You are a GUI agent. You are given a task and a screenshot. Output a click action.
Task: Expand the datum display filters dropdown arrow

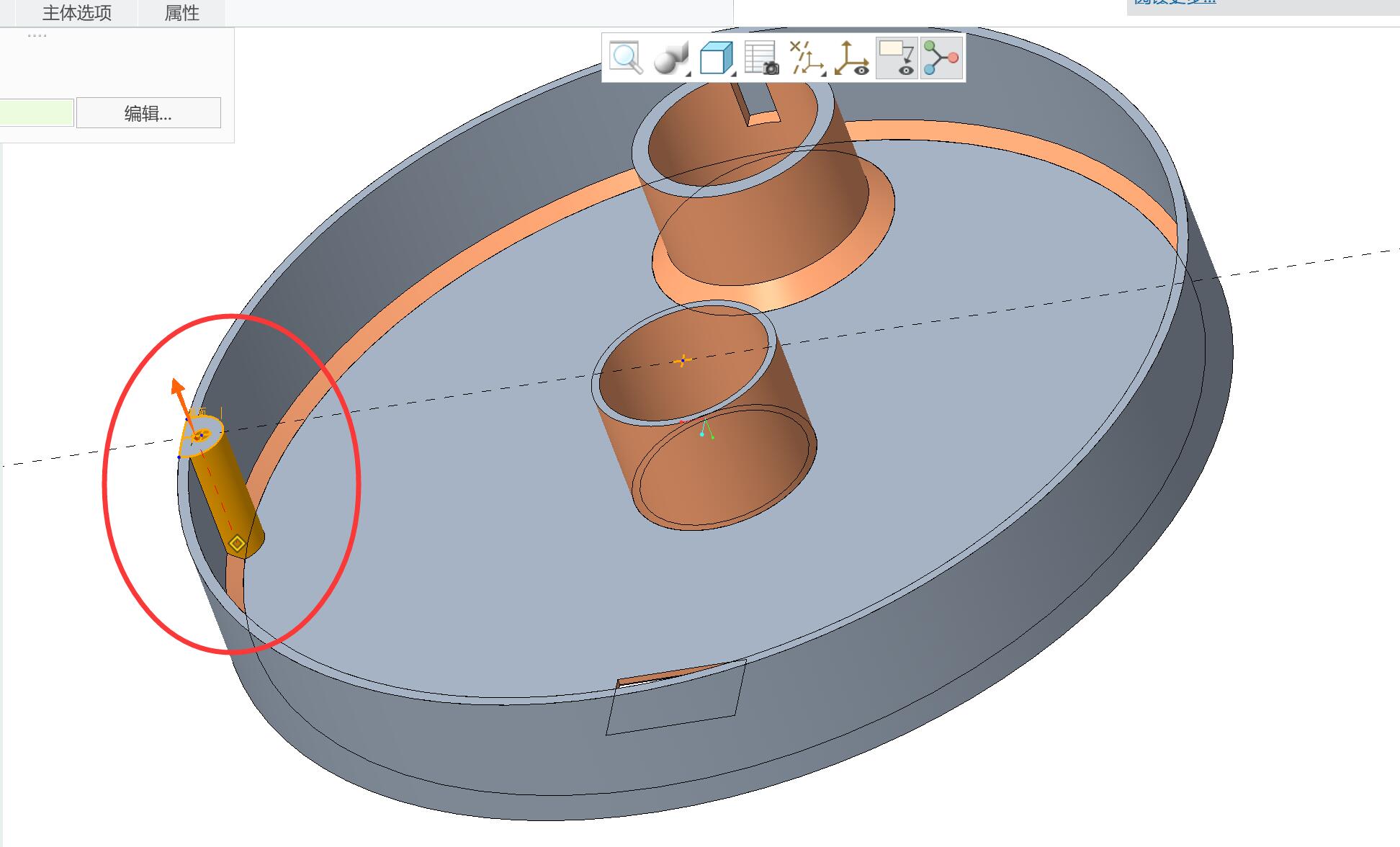[x=823, y=73]
